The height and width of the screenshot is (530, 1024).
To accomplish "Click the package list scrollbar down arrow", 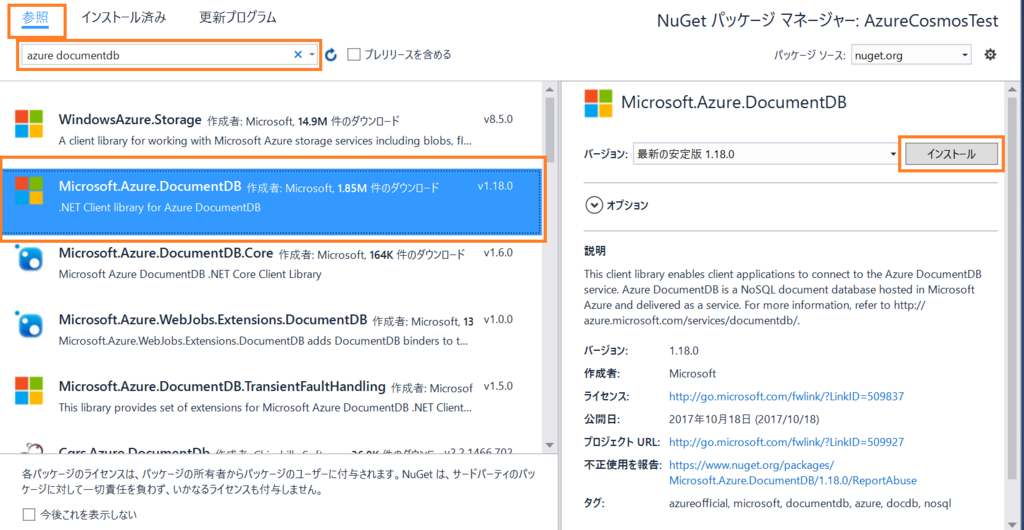I will pos(549,445).
